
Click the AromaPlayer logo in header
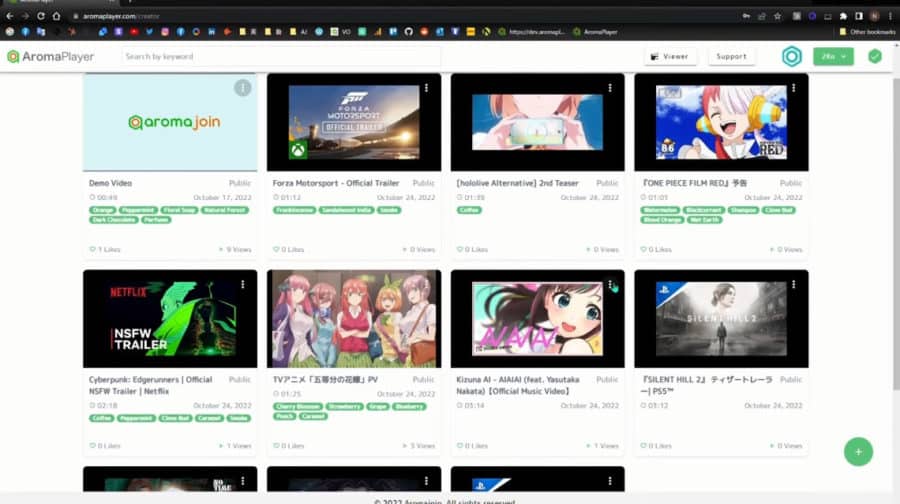pyautogui.click(x=51, y=56)
